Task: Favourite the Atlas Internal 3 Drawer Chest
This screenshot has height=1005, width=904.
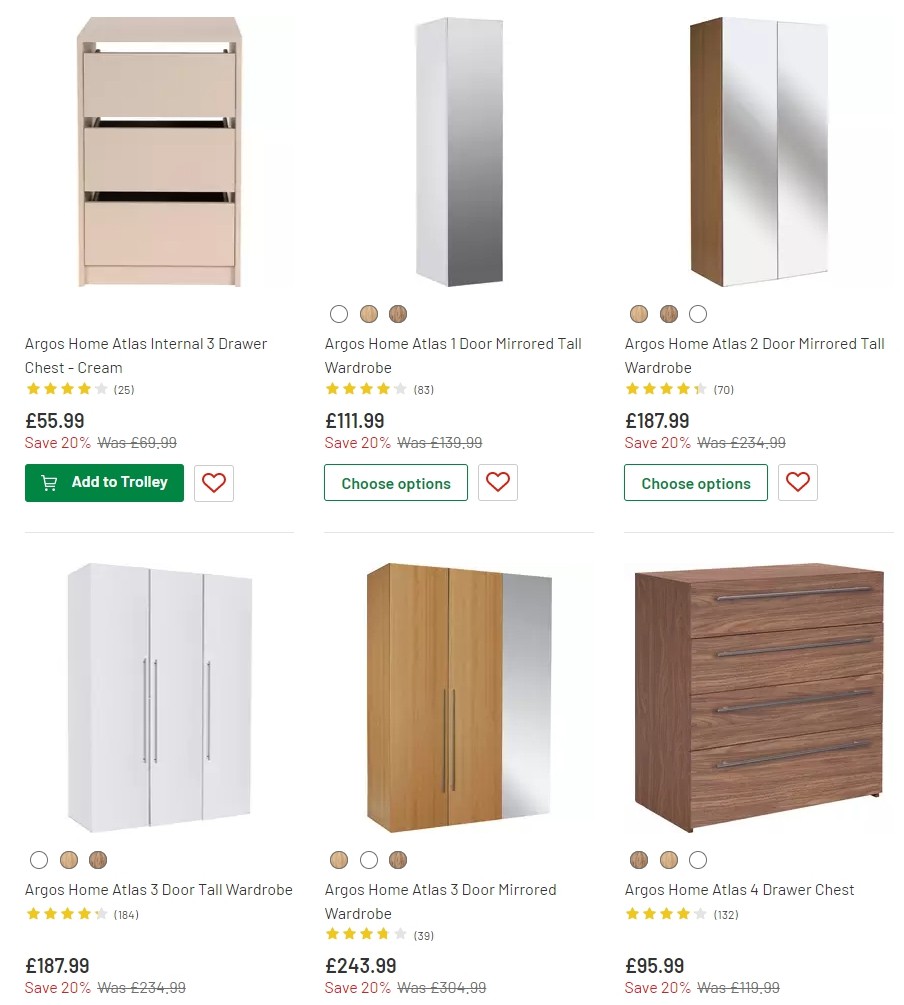Action: [x=213, y=482]
